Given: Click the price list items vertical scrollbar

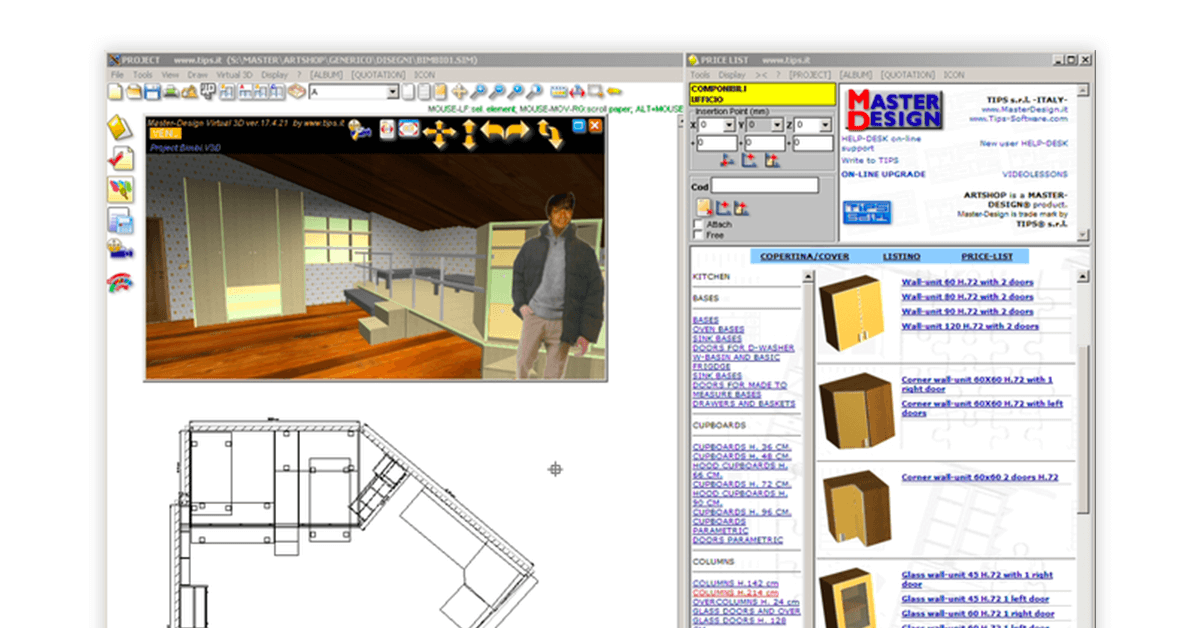Looking at the screenshot, I should coord(1083,430).
